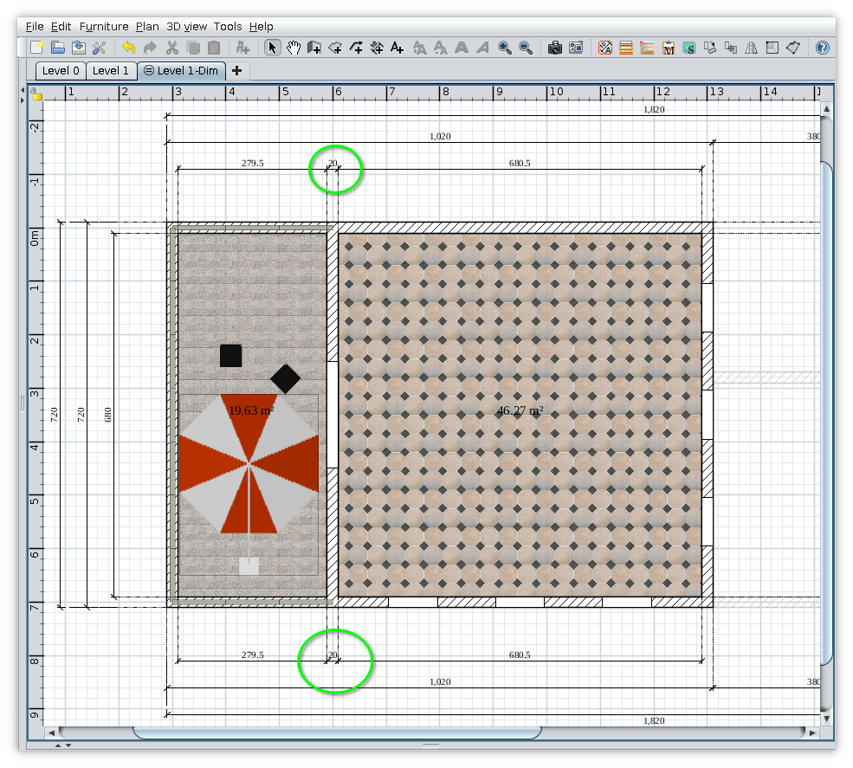Save the home using the toolbar icon
This screenshot has width=853, height=768.
point(78,48)
